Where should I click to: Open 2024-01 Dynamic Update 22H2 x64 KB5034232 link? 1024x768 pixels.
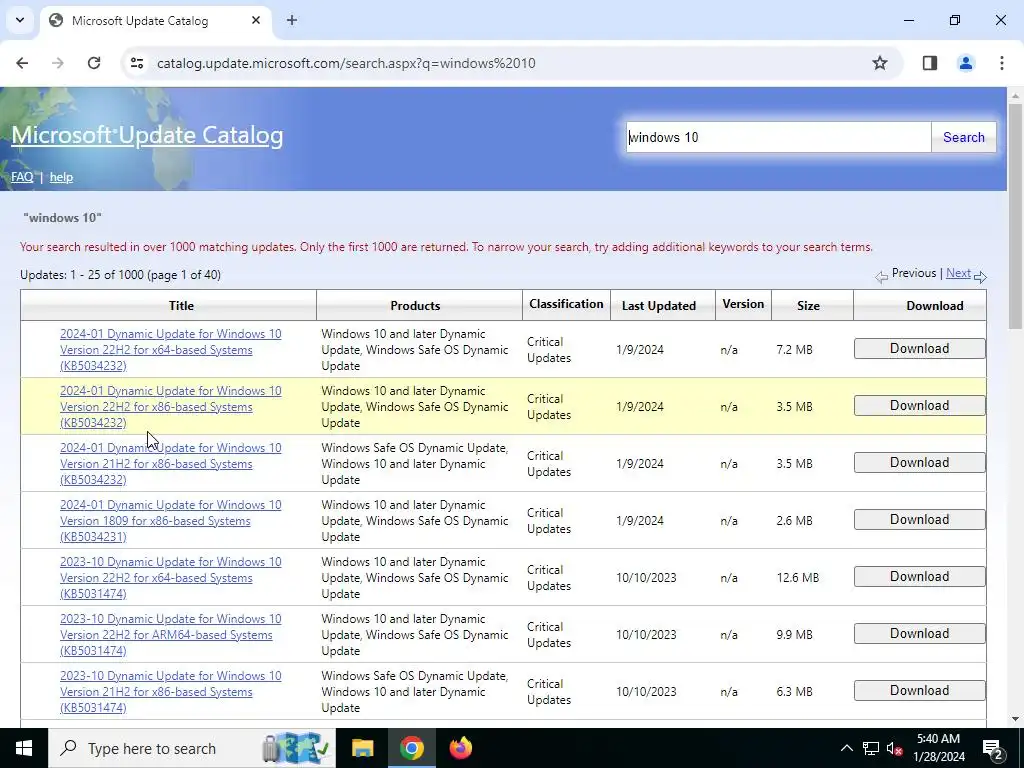pyautogui.click(x=170, y=349)
